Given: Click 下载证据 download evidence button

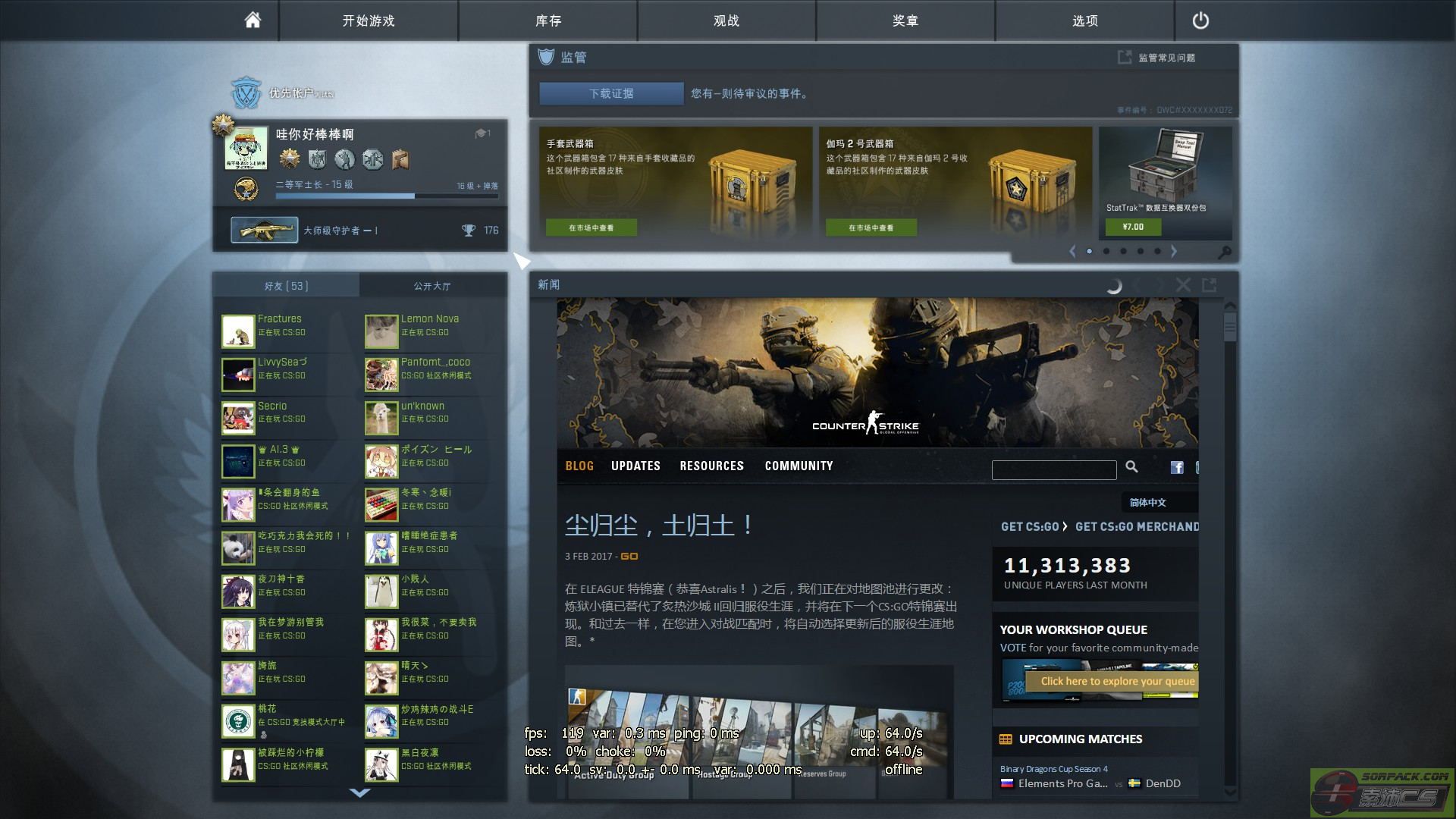Looking at the screenshot, I should 611,93.
